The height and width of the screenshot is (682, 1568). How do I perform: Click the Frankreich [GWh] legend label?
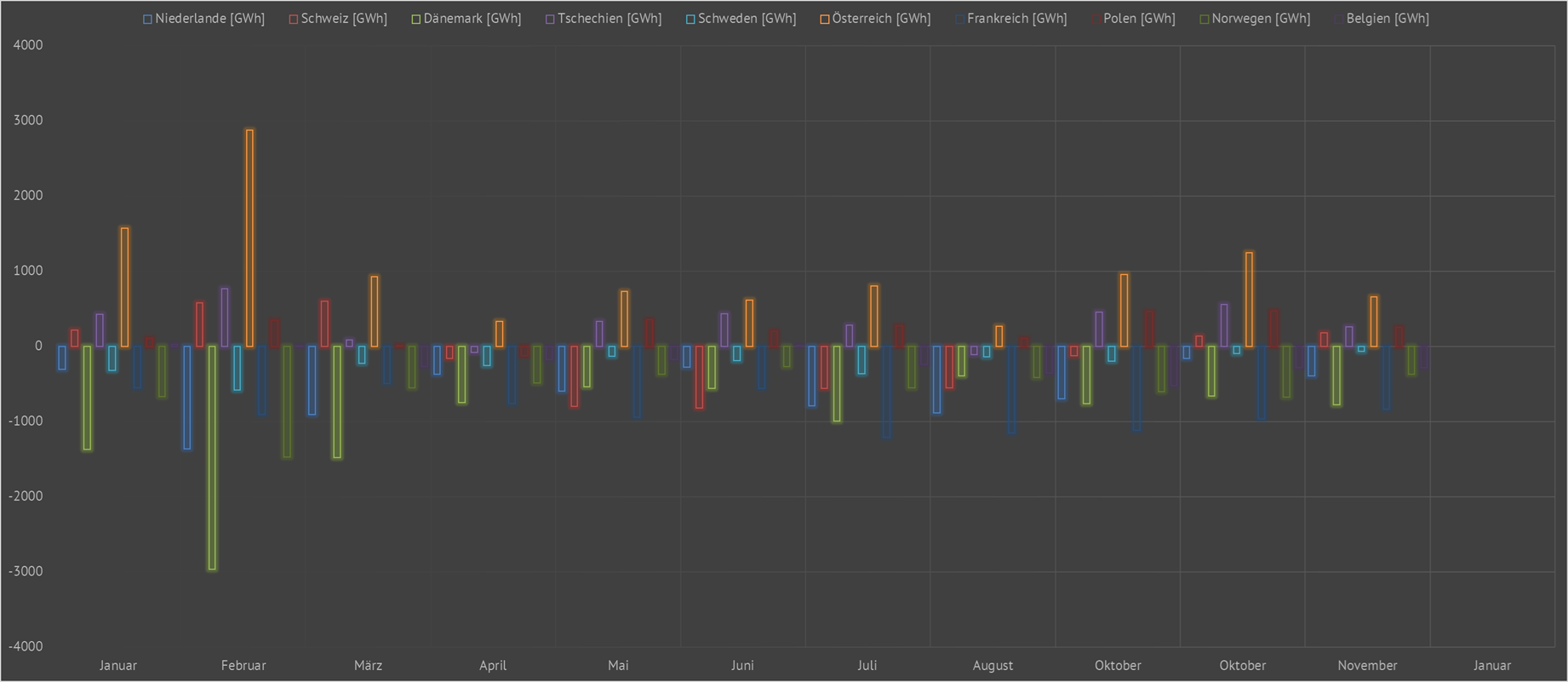tap(1016, 19)
